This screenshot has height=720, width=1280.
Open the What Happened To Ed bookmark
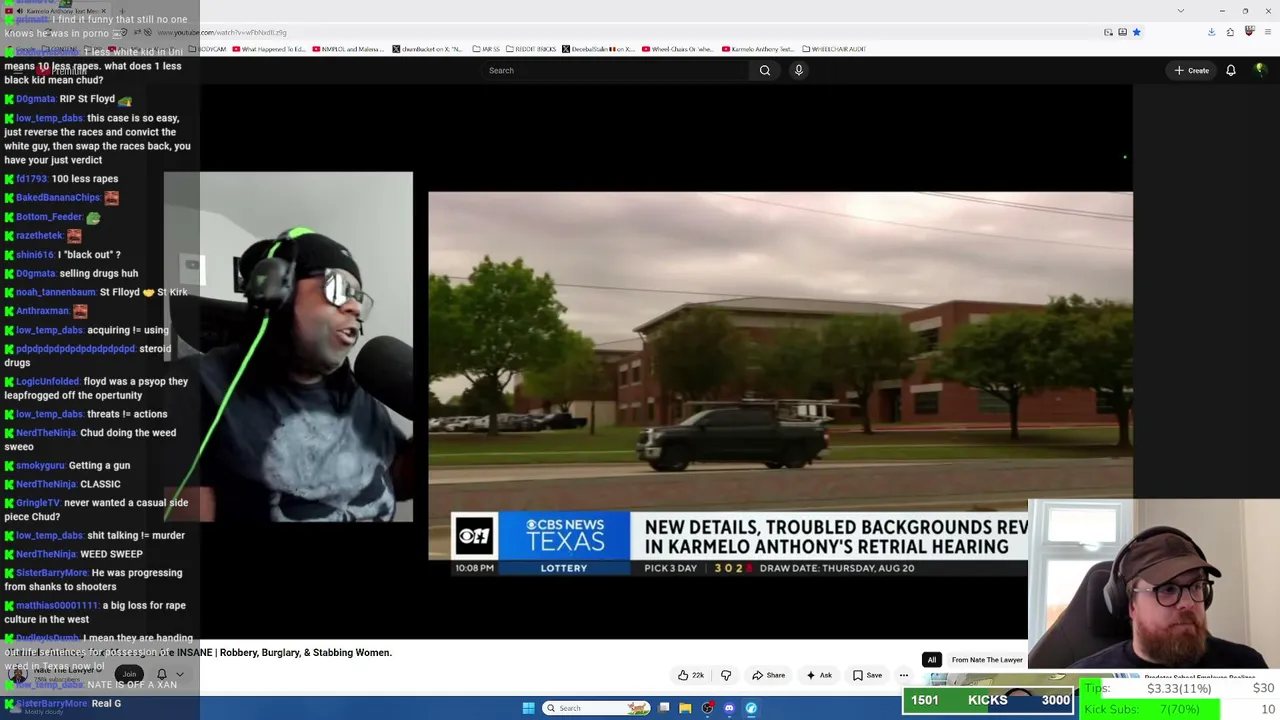click(x=269, y=49)
